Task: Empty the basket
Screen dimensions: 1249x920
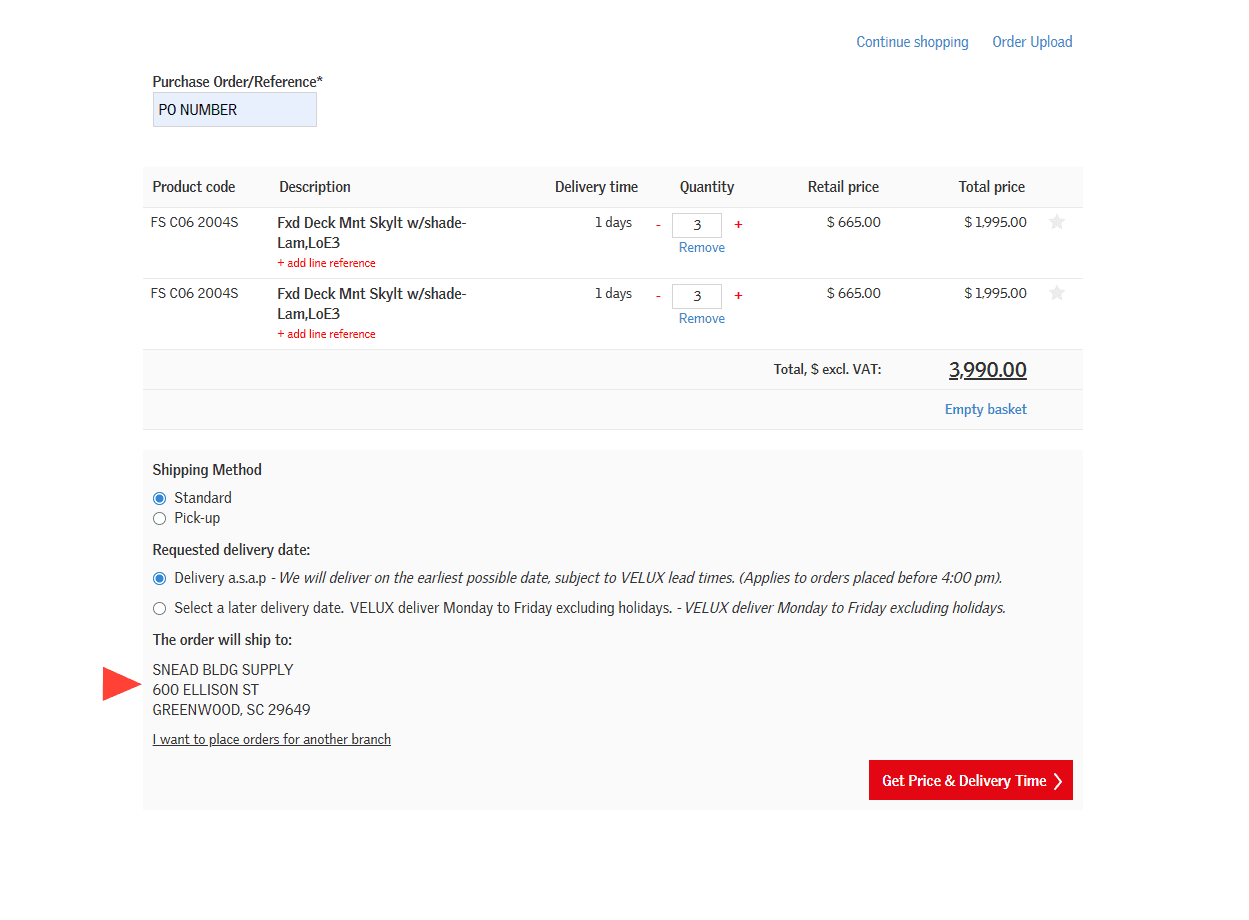Action: pyautogui.click(x=986, y=409)
